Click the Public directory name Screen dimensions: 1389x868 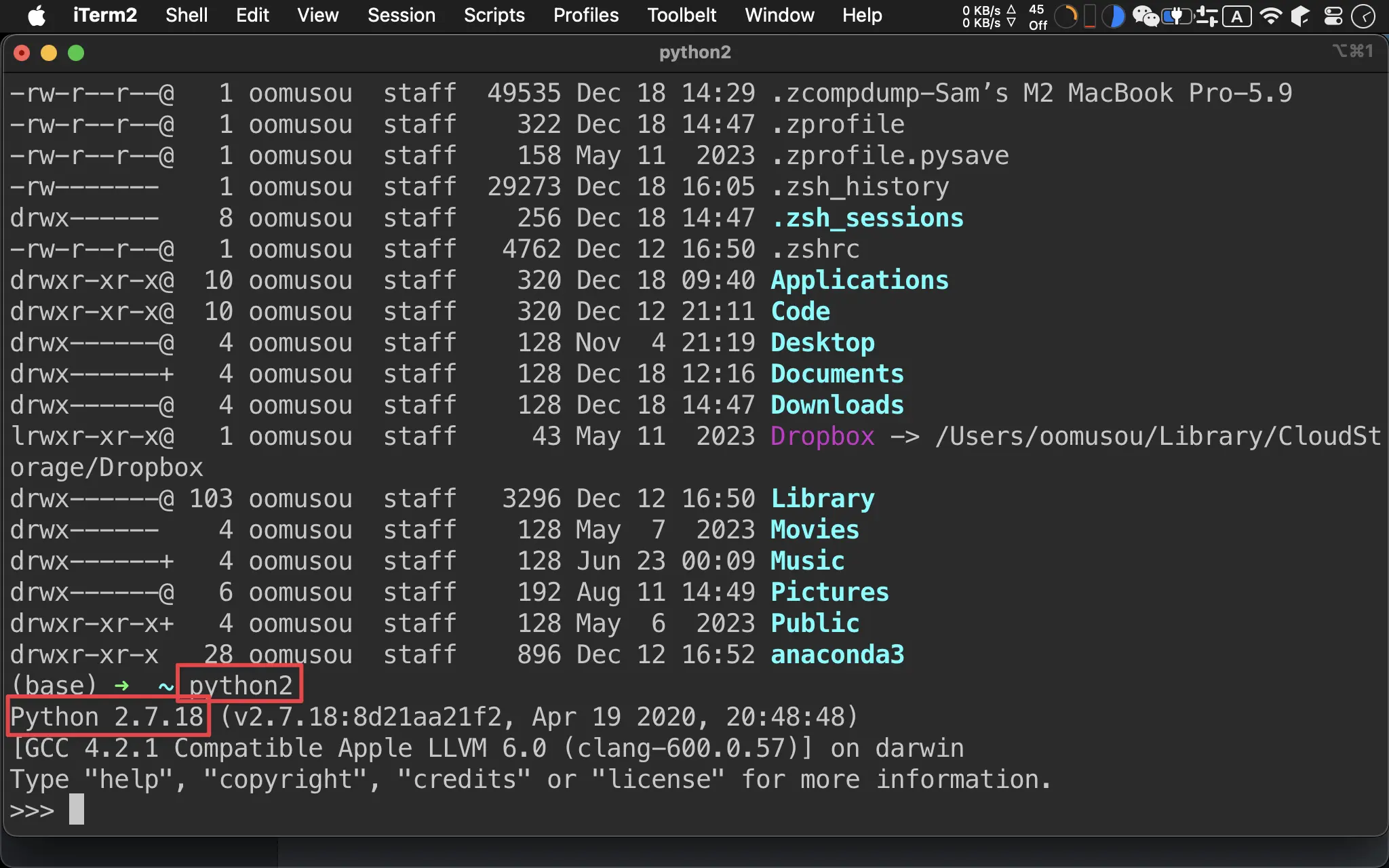tap(815, 624)
